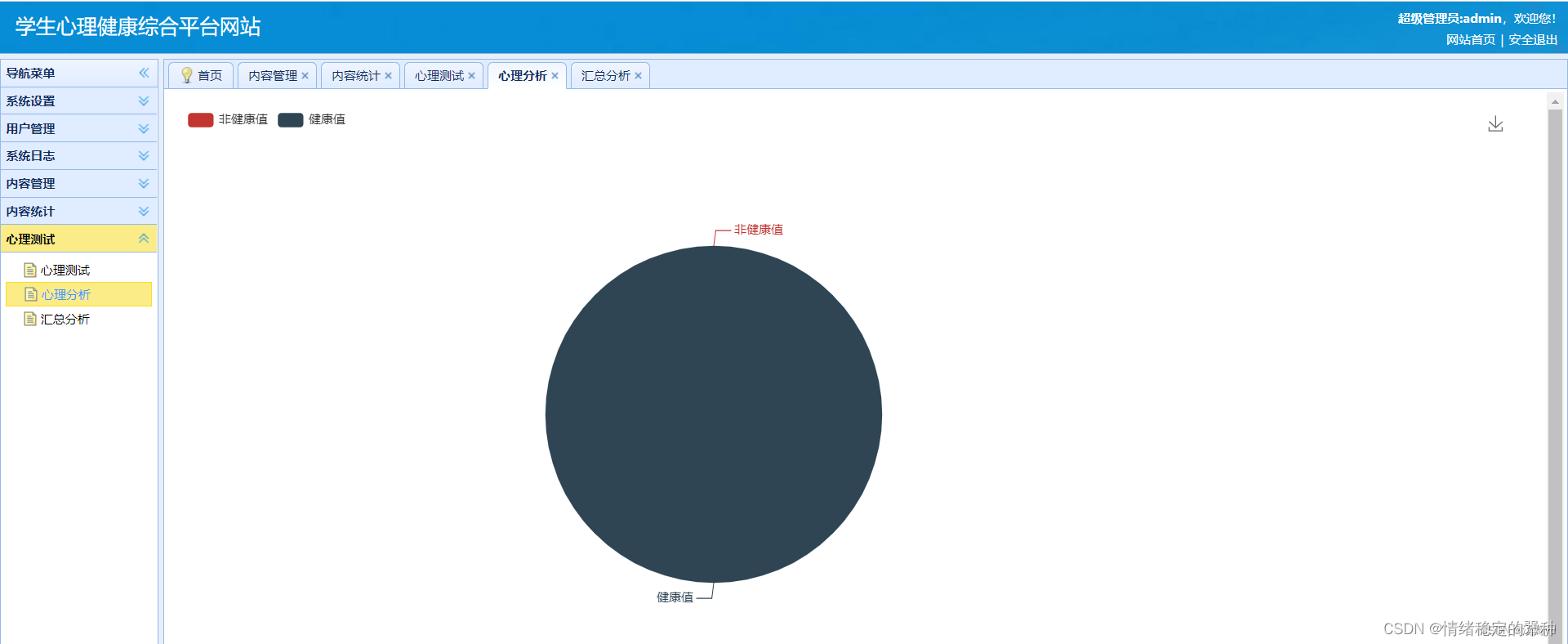The width and height of the screenshot is (1568, 644).
Task: Open 心理分析 item in sidebar tree
Action: [66, 294]
